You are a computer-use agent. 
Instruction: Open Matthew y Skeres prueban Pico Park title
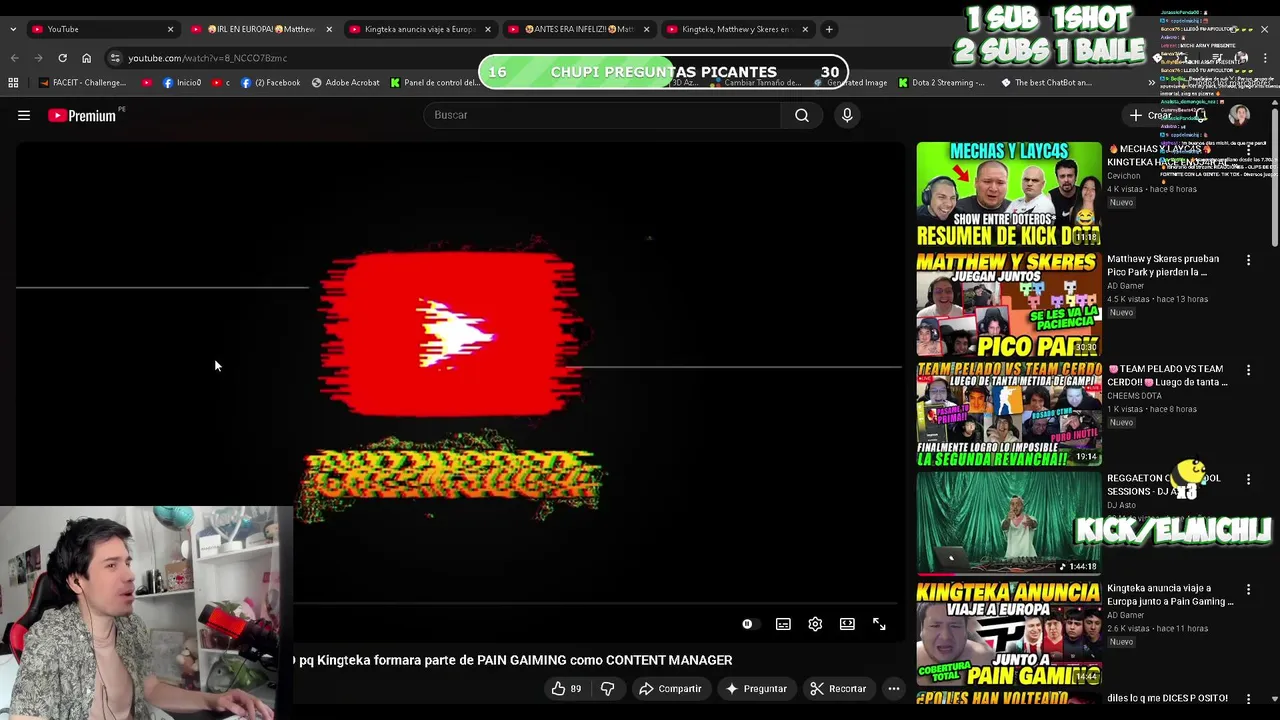(1163, 265)
